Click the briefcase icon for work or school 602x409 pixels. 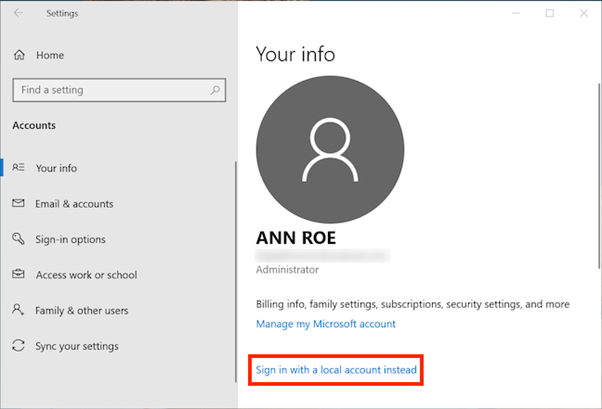(x=18, y=275)
